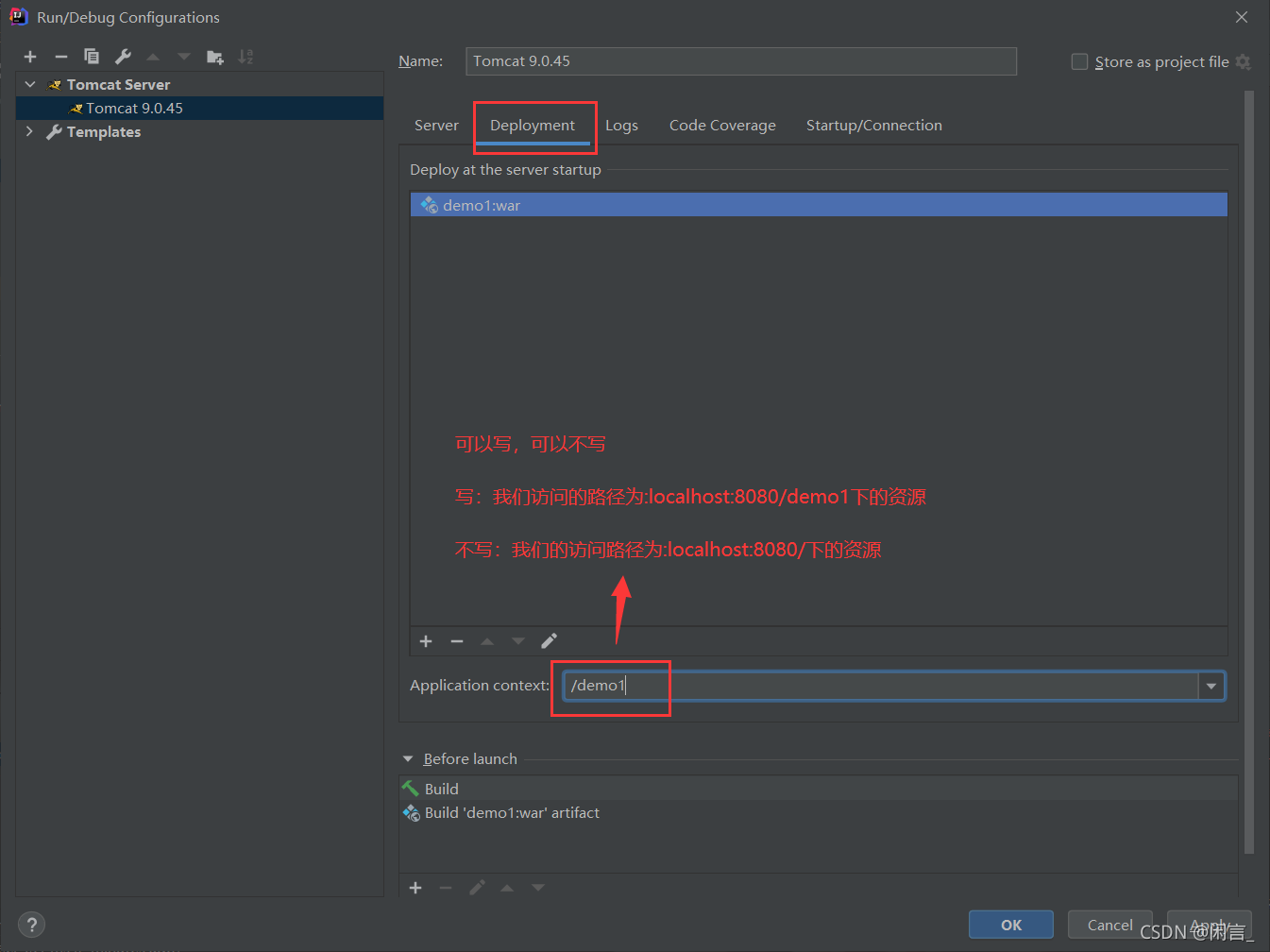Add artifact to deploy list with plus

click(426, 641)
